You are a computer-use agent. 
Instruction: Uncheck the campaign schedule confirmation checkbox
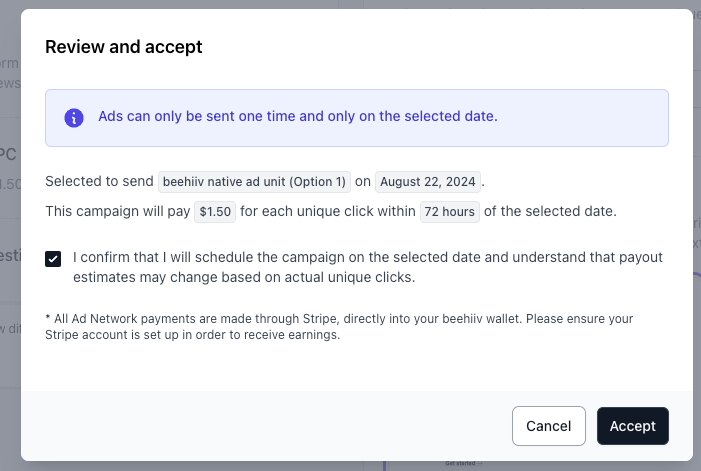point(53,259)
